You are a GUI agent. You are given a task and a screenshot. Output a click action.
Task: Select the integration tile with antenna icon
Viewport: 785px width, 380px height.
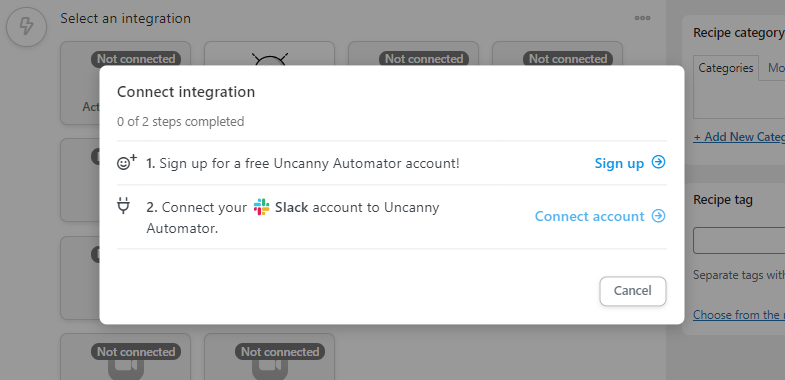point(269,54)
